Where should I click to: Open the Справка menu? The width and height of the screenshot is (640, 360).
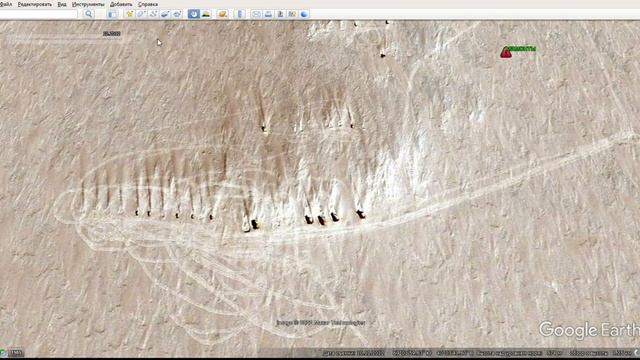(148, 4)
